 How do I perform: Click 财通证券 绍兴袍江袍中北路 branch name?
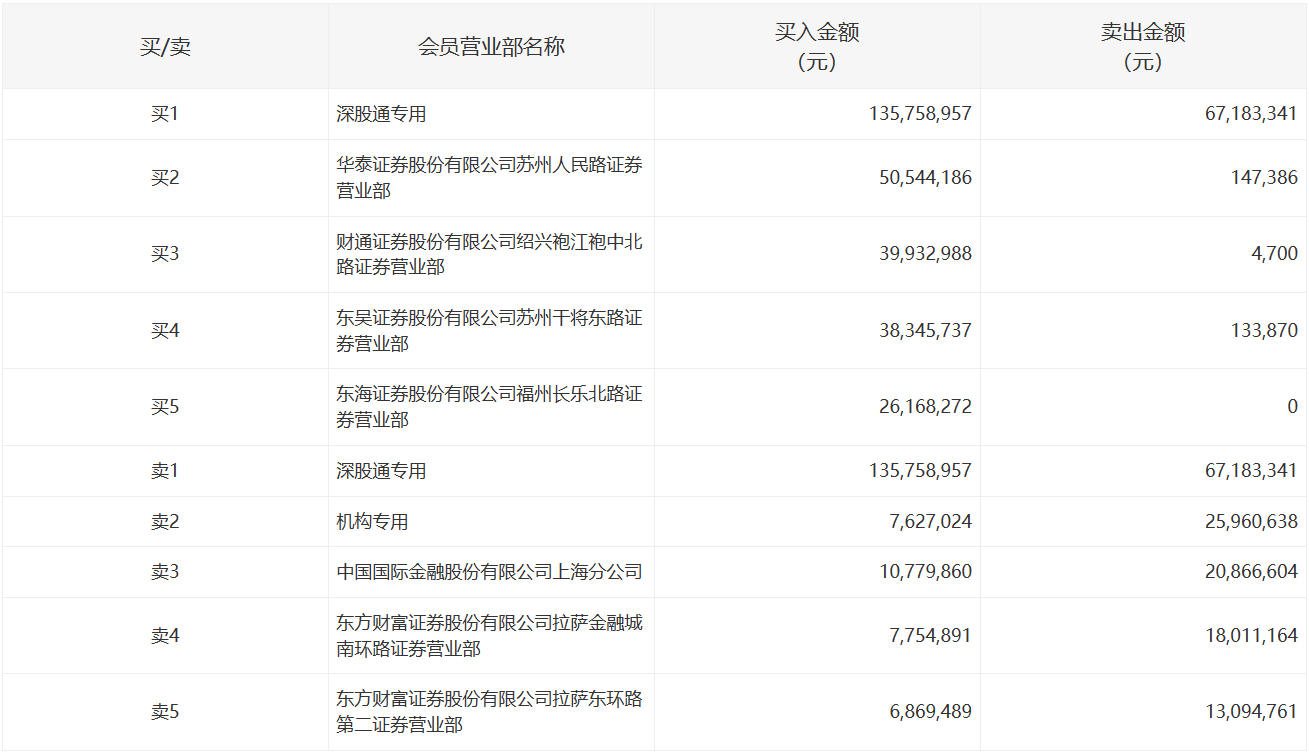pos(489,254)
